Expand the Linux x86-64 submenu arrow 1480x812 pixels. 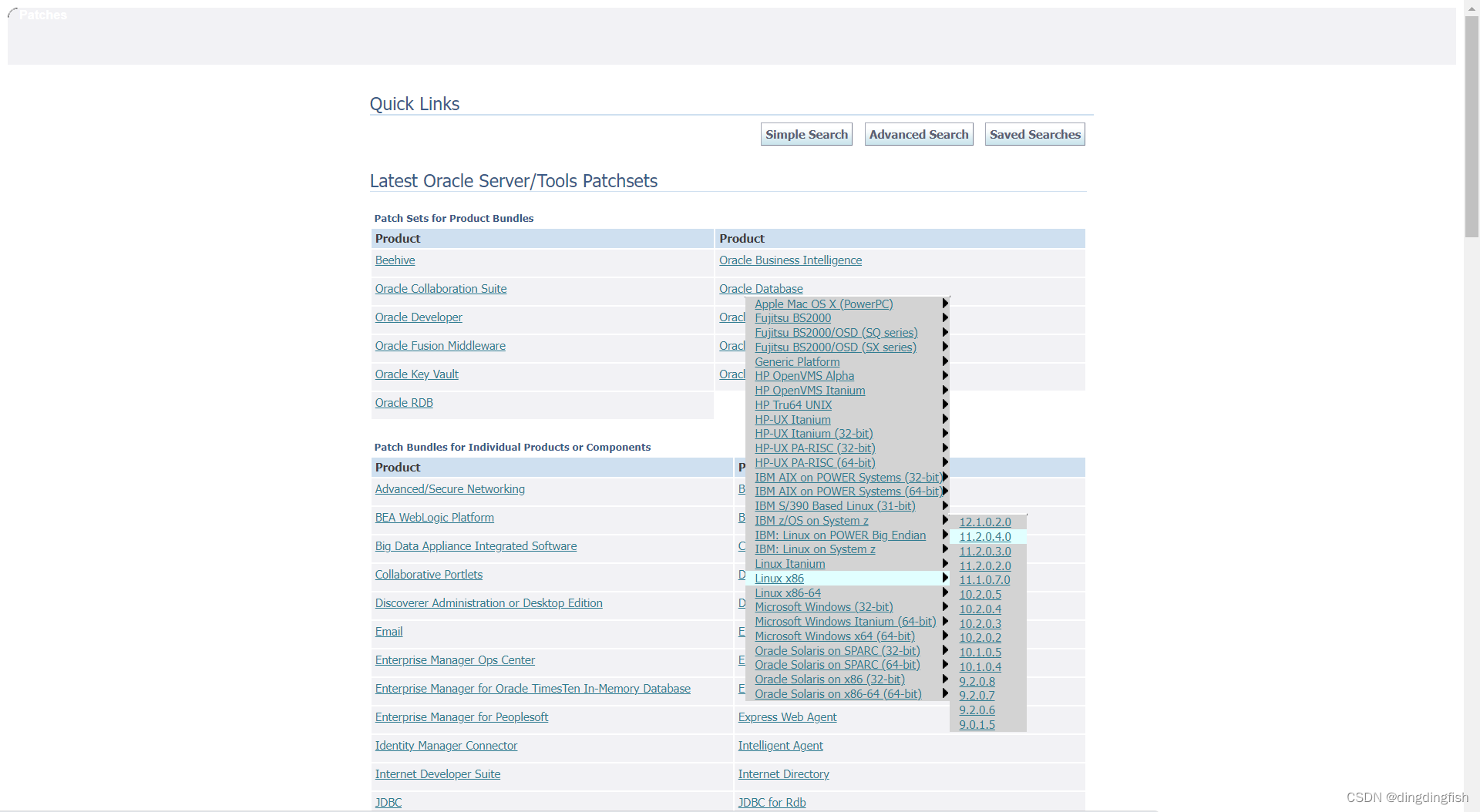coord(945,593)
